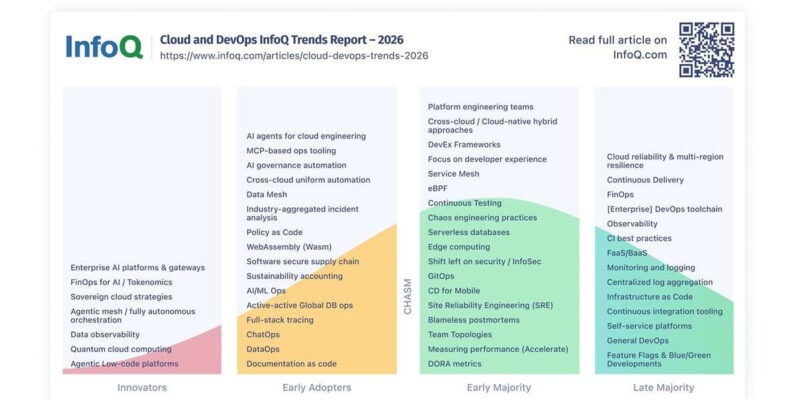Click 'Service Mesh' in Early Majority

(x=454, y=173)
